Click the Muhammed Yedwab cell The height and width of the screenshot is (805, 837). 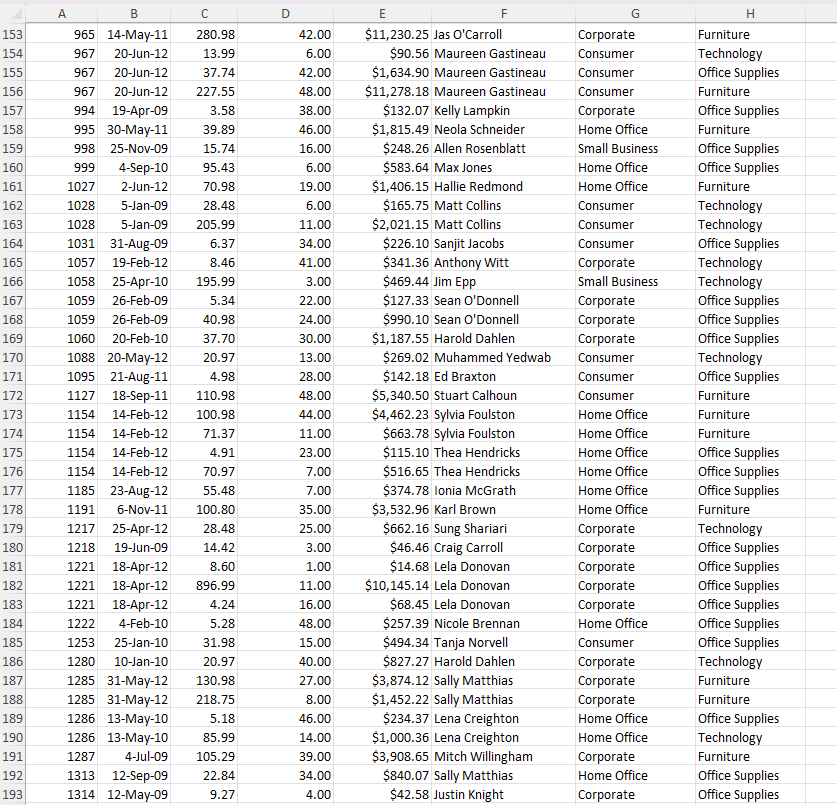(x=504, y=357)
